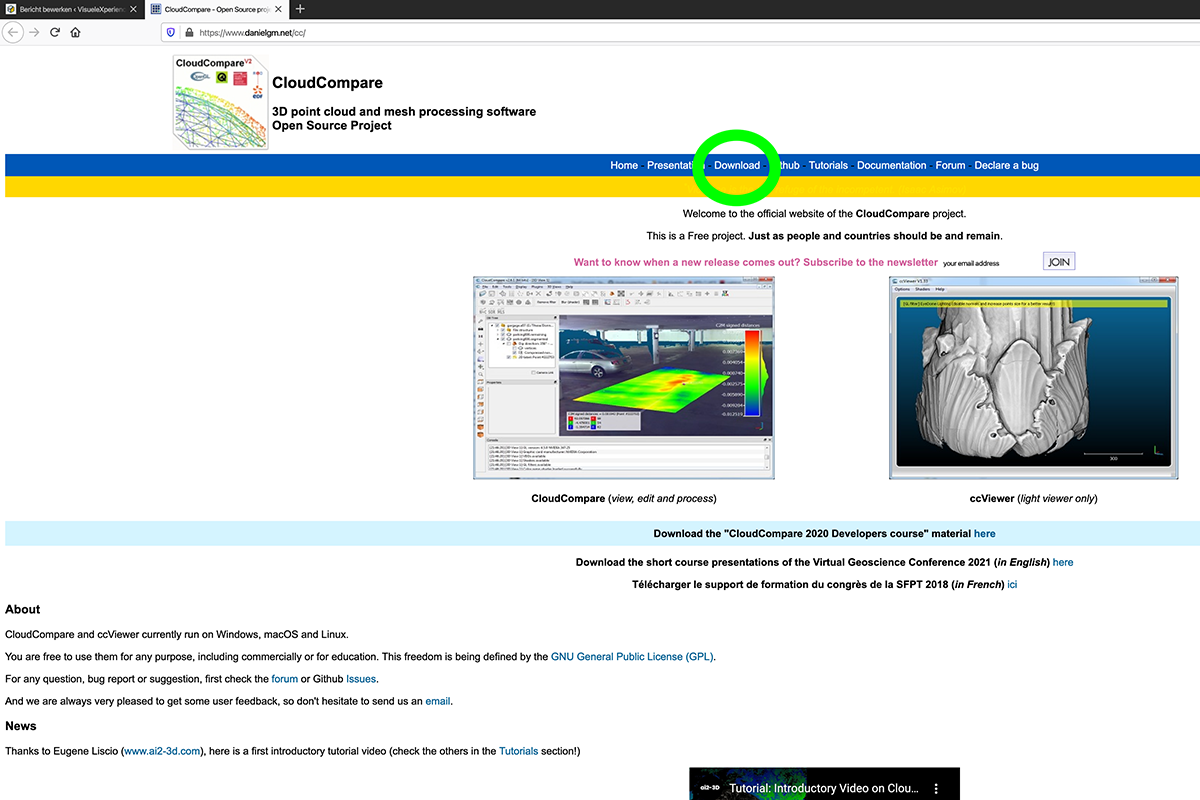Open the Tutorials navigation item
This screenshot has height=800, width=1200.
click(x=828, y=165)
